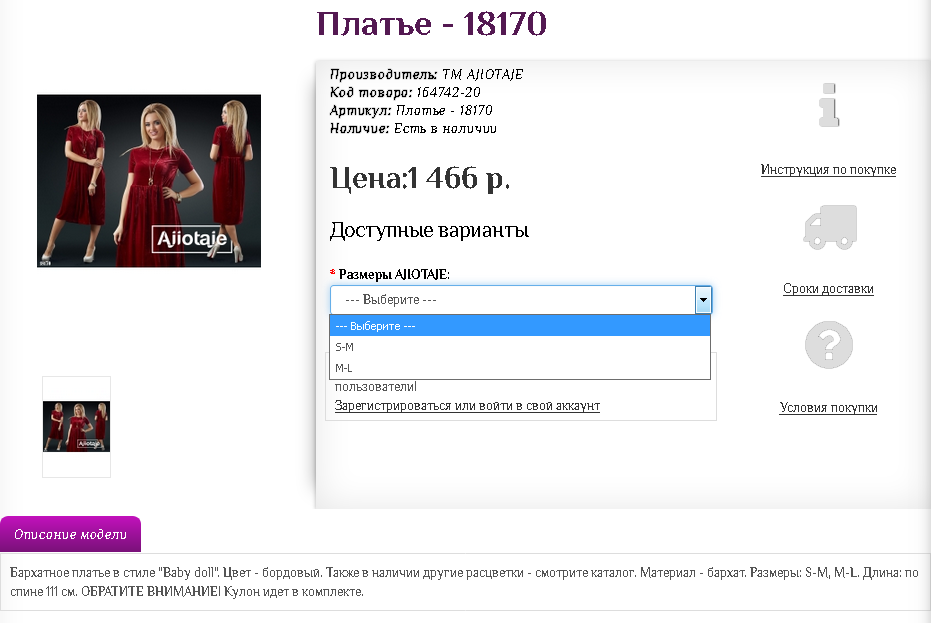Select the S-M size option
This screenshot has height=623, width=931.
pyautogui.click(x=520, y=347)
